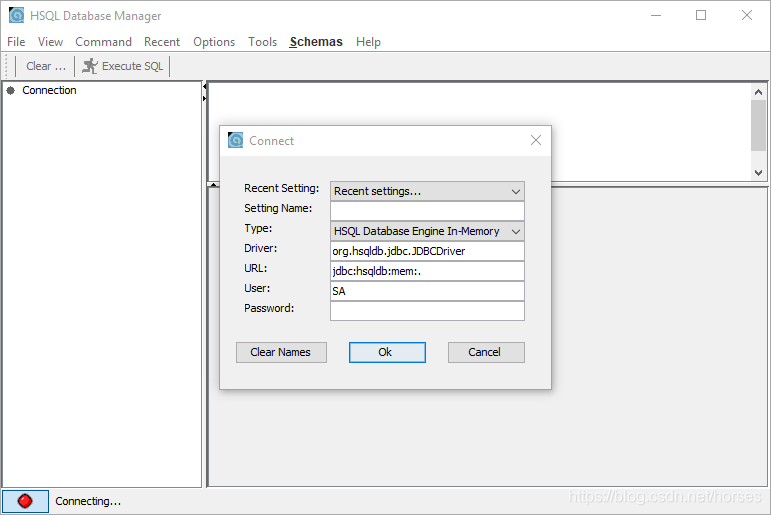Collapse tree pane with left splitter arrow

pos(205,87)
